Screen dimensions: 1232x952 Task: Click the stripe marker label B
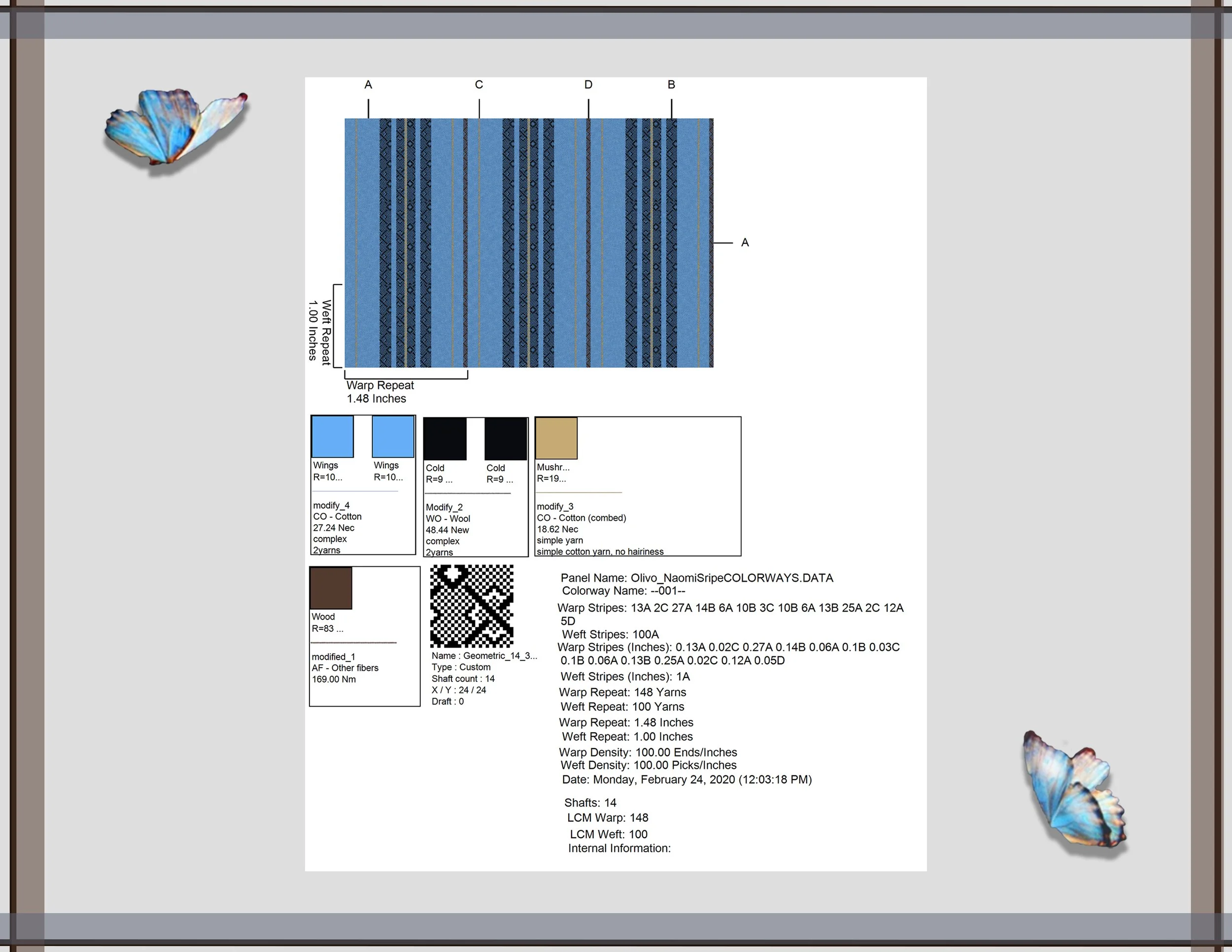[x=671, y=85]
